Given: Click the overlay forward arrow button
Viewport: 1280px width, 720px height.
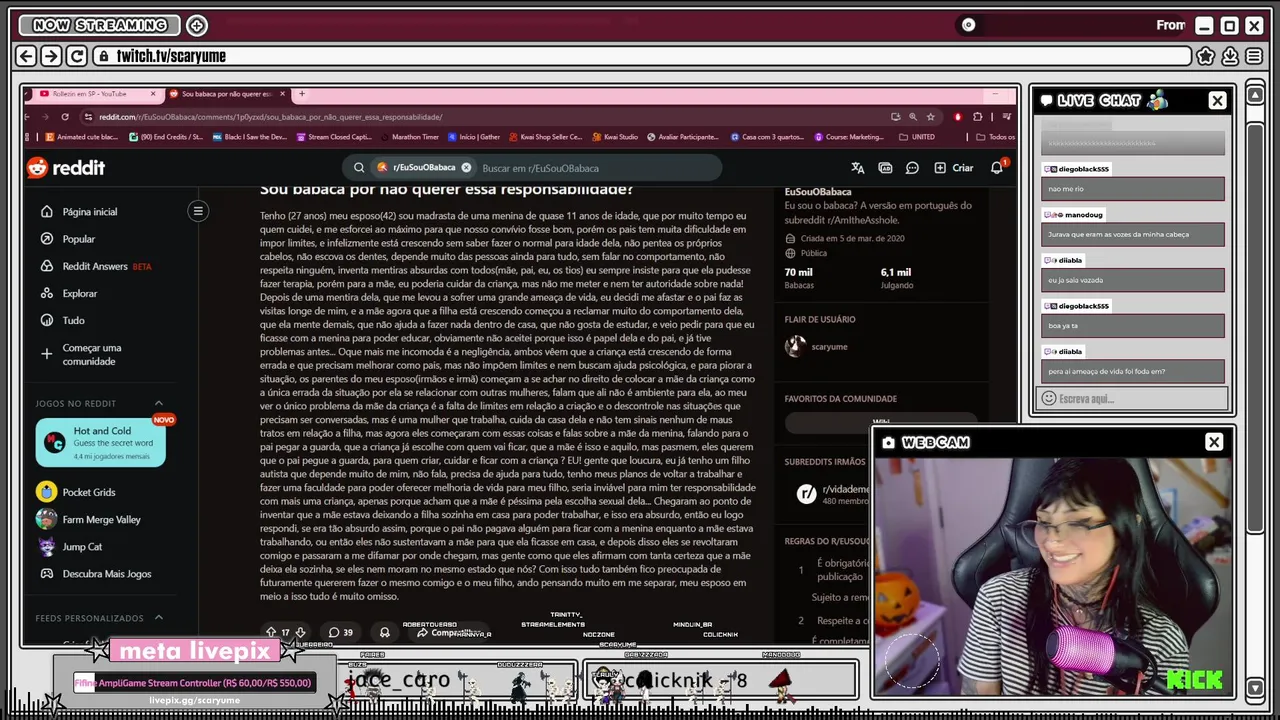Looking at the screenshot, I should [x=51, y=56].
